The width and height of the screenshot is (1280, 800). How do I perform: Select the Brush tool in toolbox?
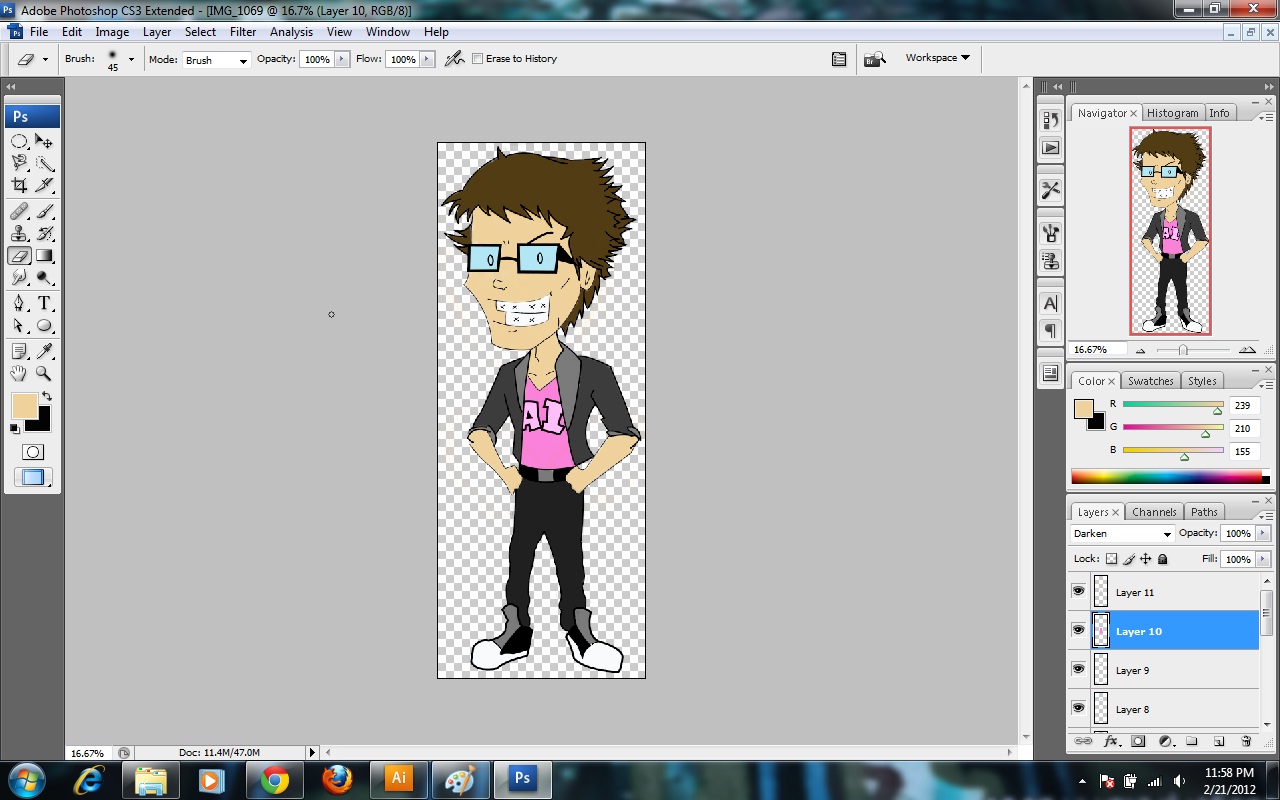[44, 212]
